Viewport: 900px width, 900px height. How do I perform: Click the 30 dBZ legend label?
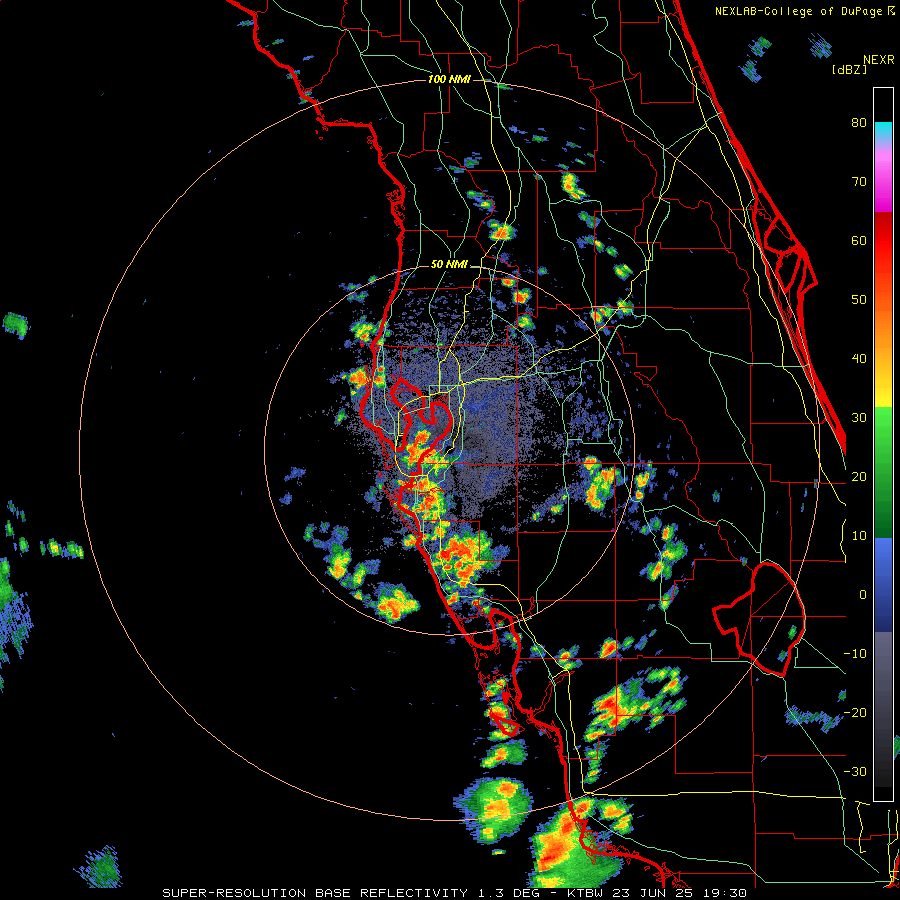pos(859,418)
